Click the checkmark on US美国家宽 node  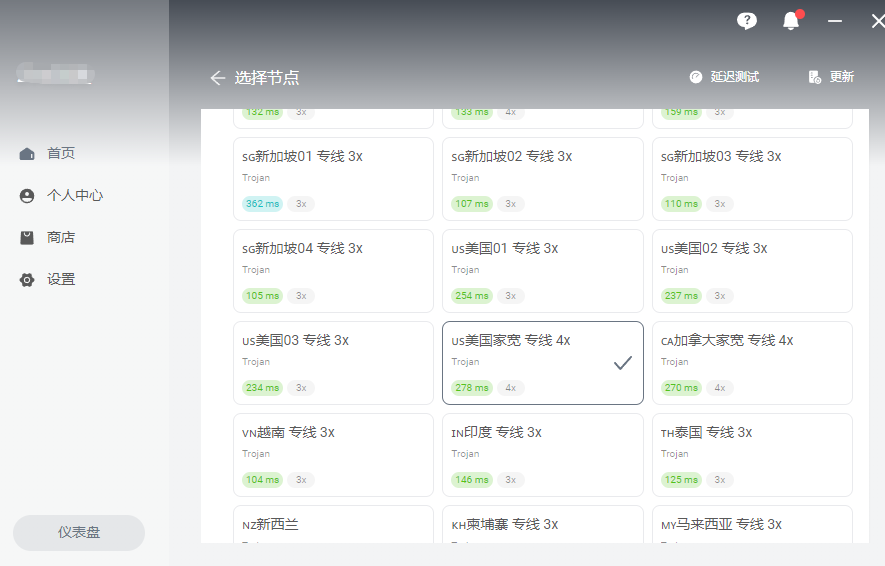[x=623, y=363]
